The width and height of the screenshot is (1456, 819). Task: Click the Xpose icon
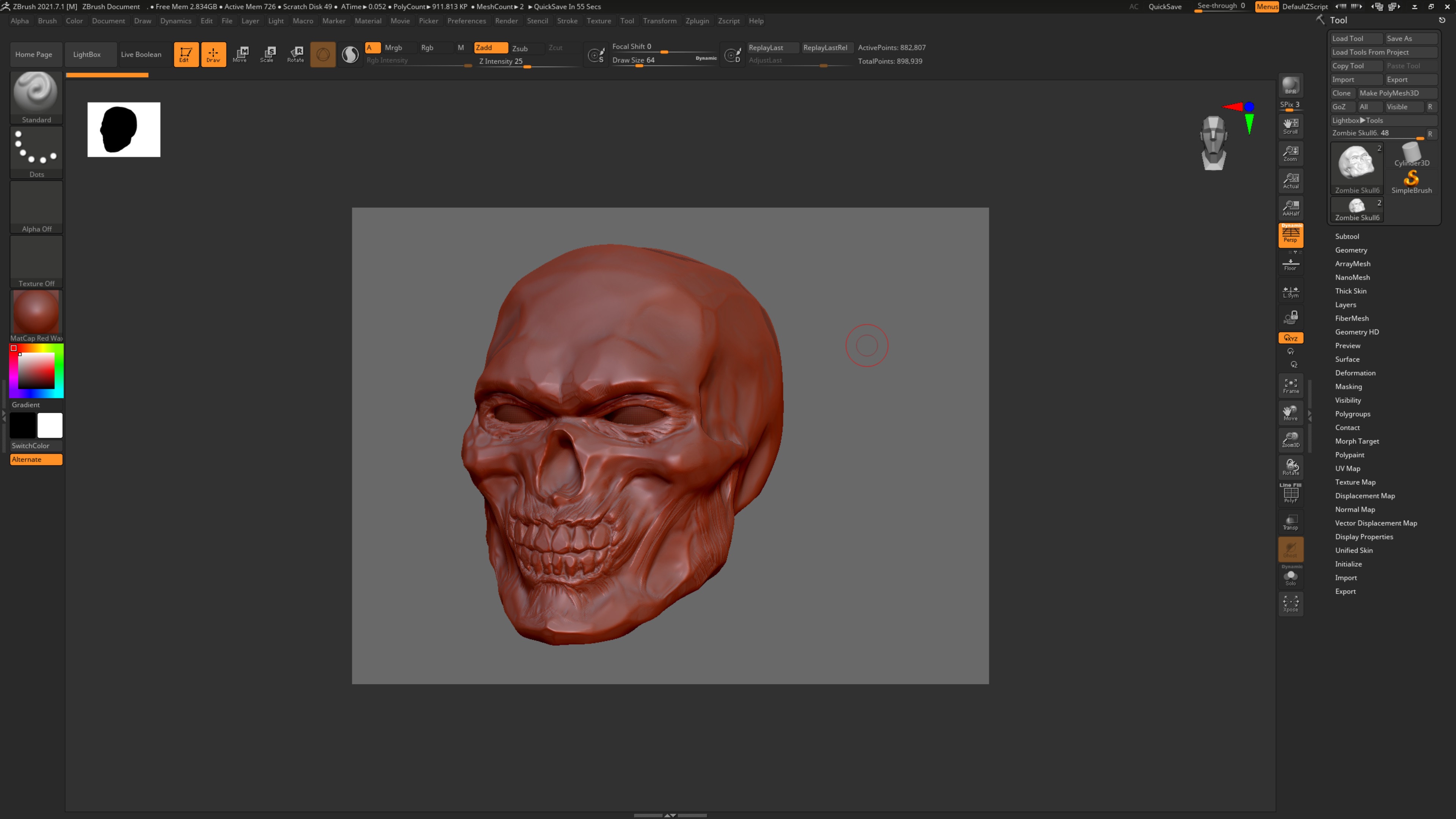pyautogui.click(x=1290, y=603)
